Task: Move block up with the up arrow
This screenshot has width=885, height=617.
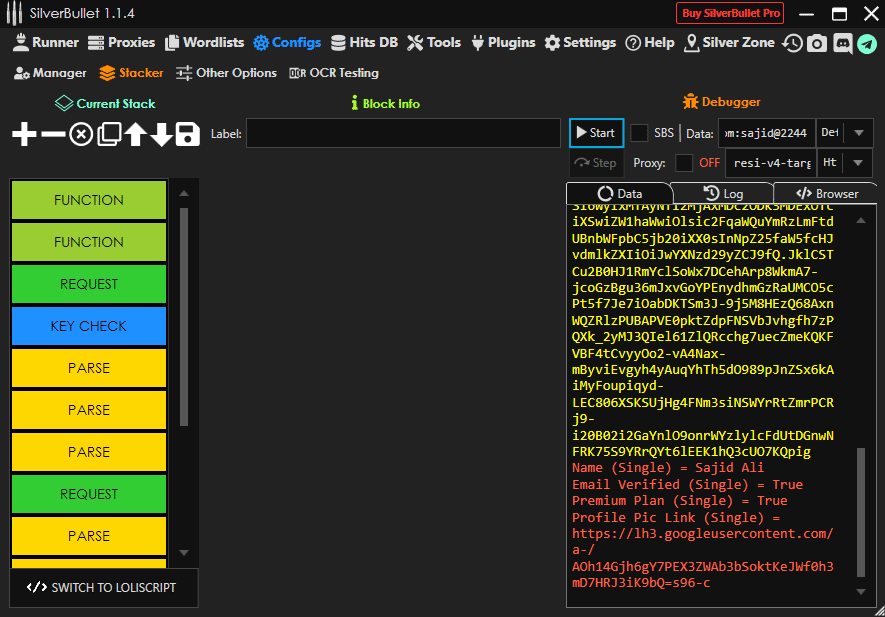Action: click(x=135, y=134)
